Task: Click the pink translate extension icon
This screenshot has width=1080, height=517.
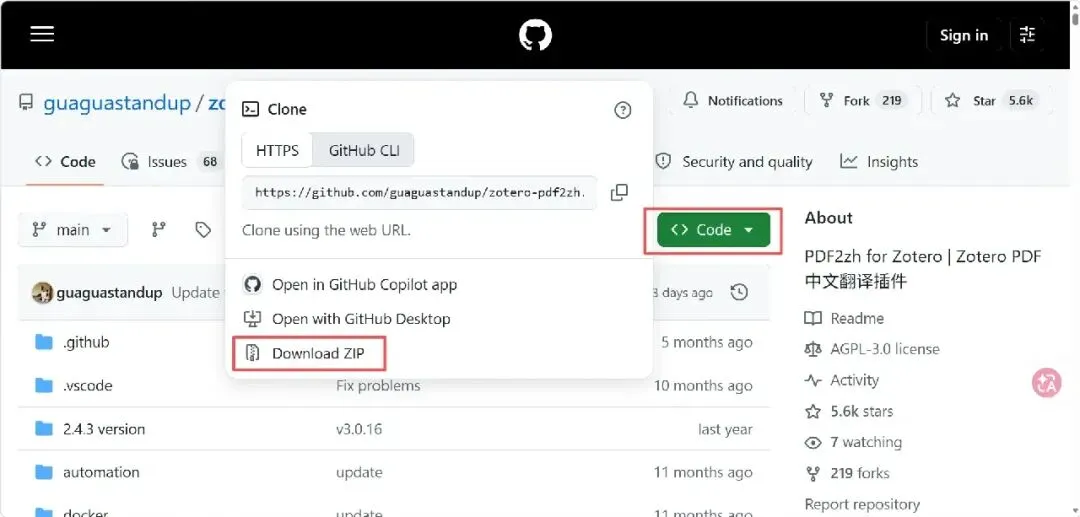Action: click(x=1046, y=382)
